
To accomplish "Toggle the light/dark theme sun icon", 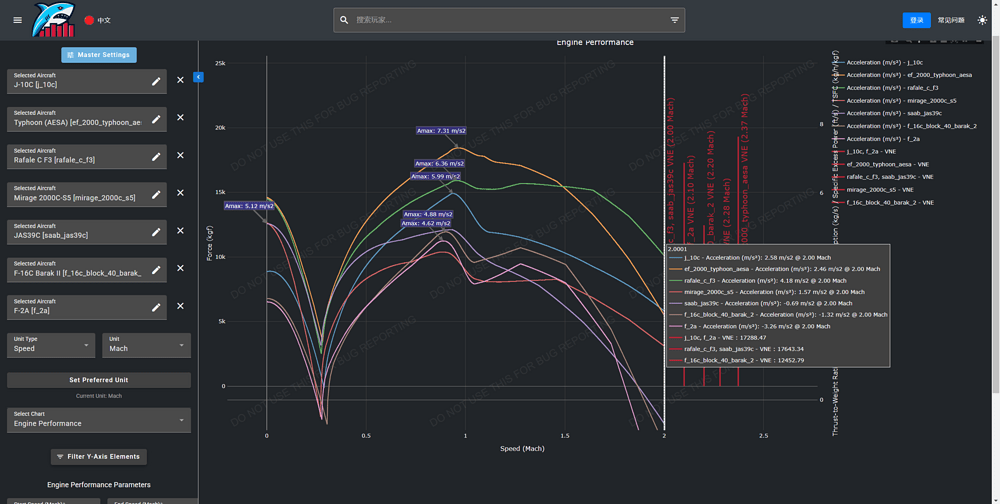I will click(982, 20).
